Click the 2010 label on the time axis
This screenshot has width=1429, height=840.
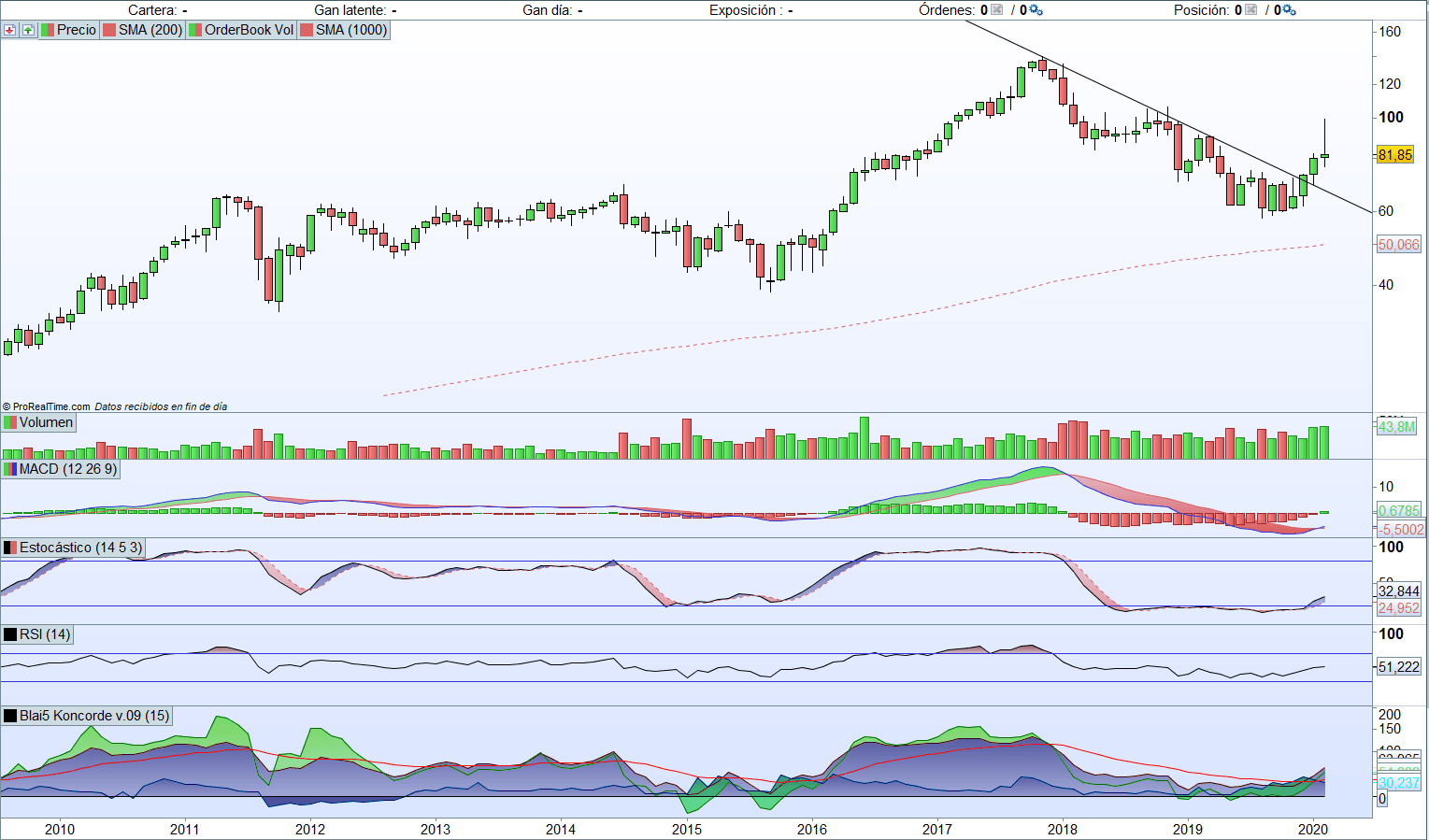[x=60, y=829]
